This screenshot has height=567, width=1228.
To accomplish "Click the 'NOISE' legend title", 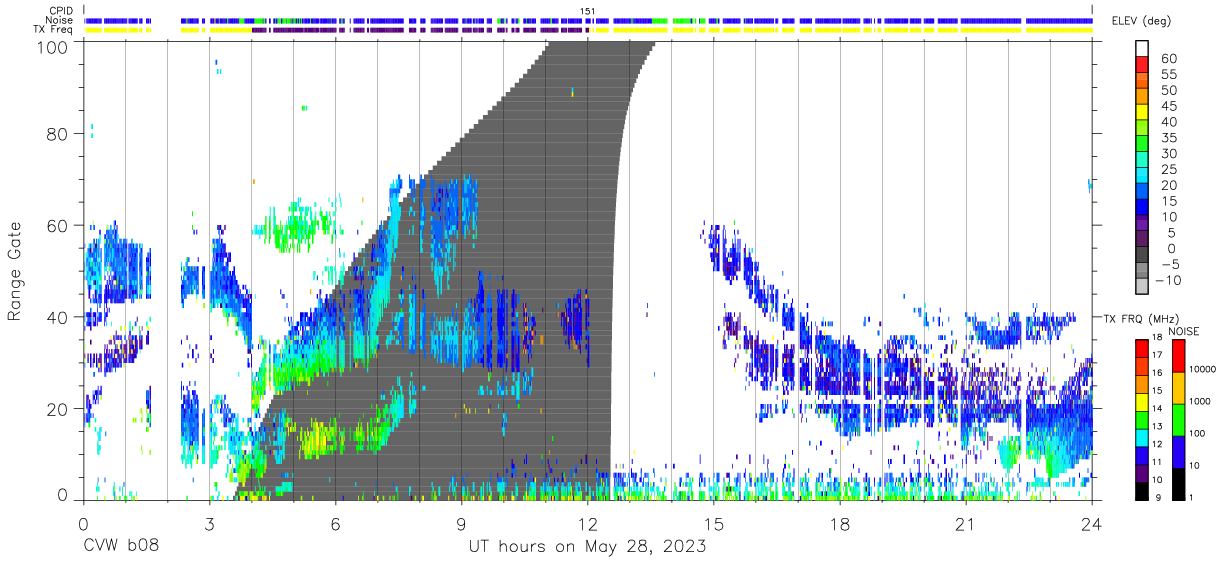I will [x=1183, y=331].
